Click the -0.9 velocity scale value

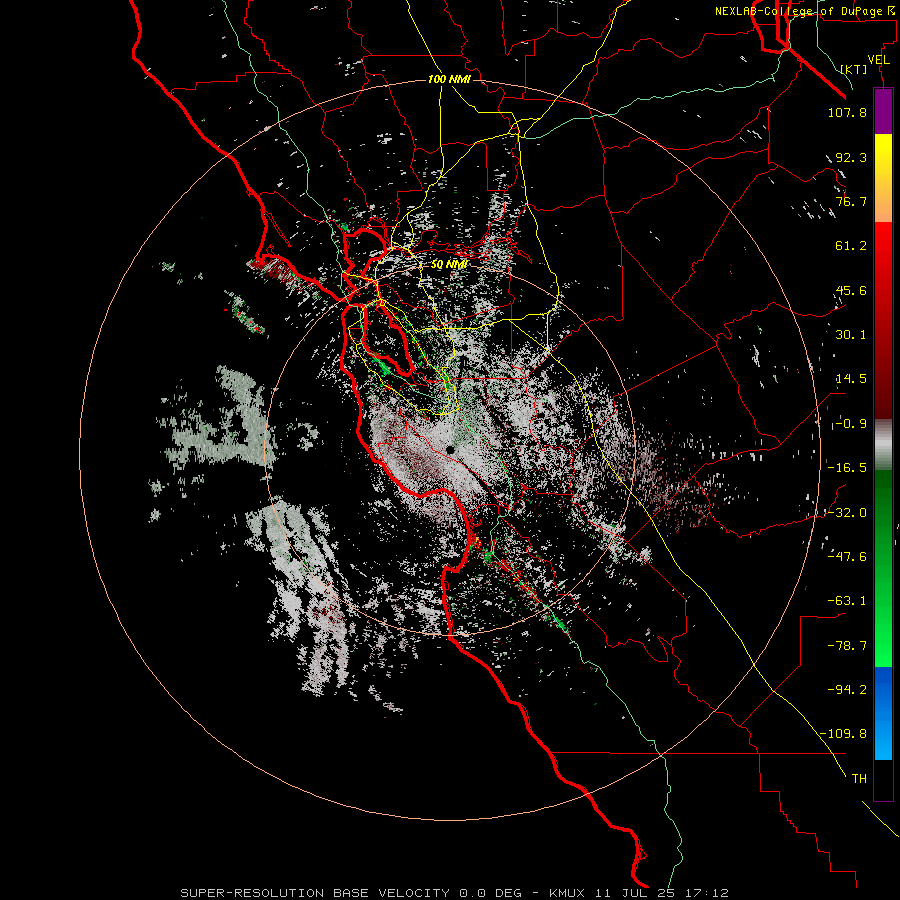tap(851, 424)
